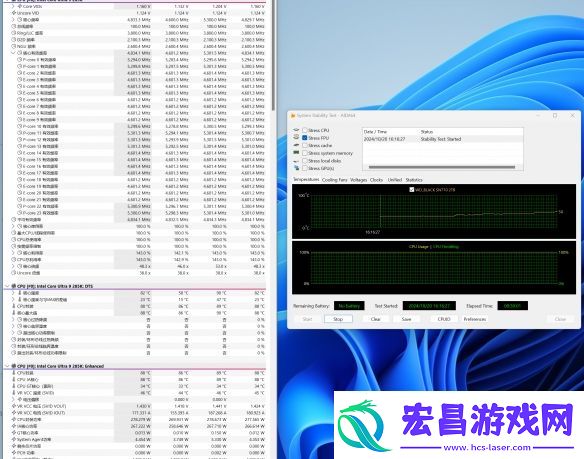Image resolution: width=584 pixels, height=459 pixels.
Task: Click the thermometer icon beside VR VCC (SVID) temperature
Action: (14, 393)
